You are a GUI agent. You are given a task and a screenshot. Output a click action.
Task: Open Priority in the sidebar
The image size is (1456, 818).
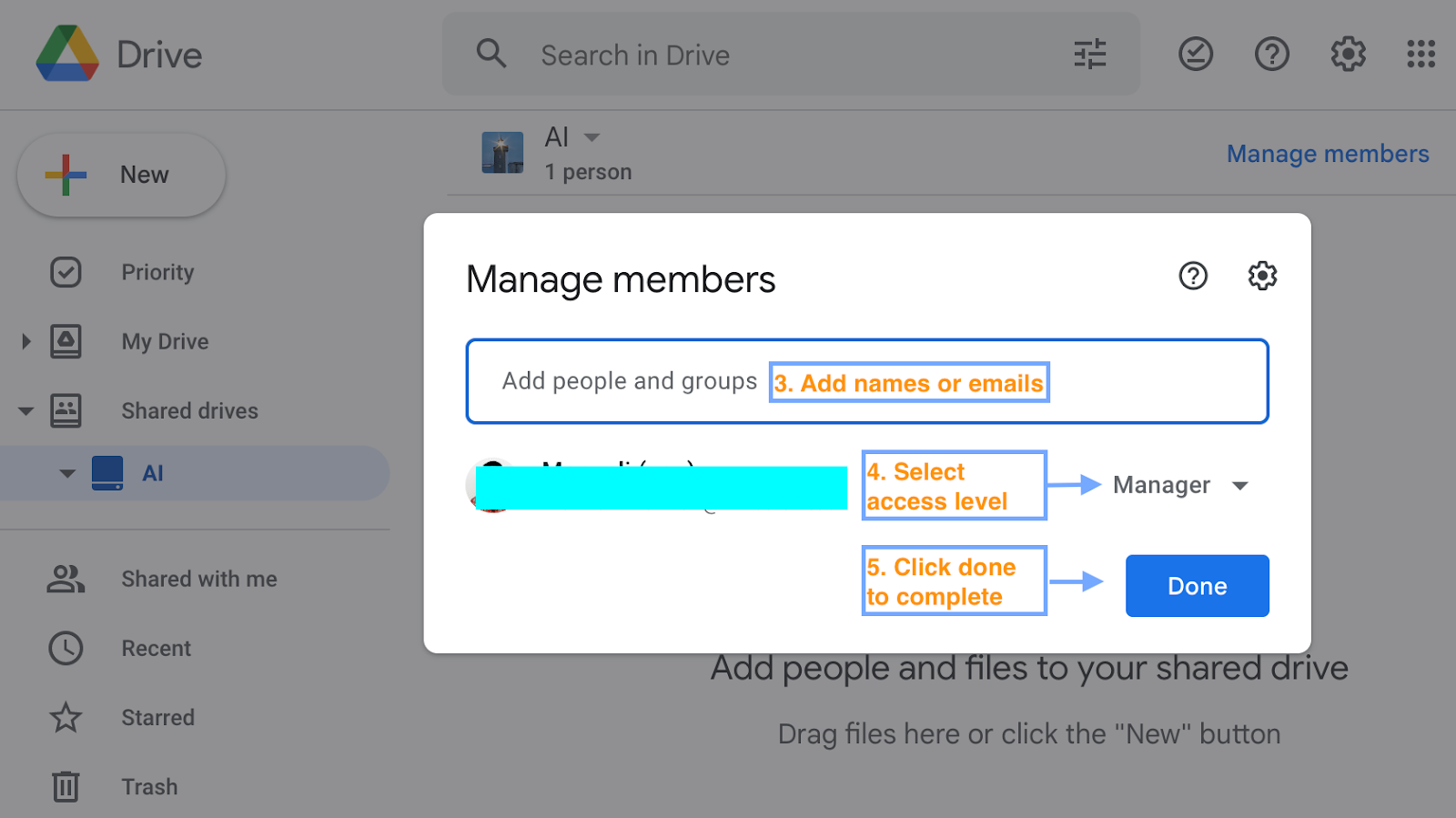(x=157, y=272)
